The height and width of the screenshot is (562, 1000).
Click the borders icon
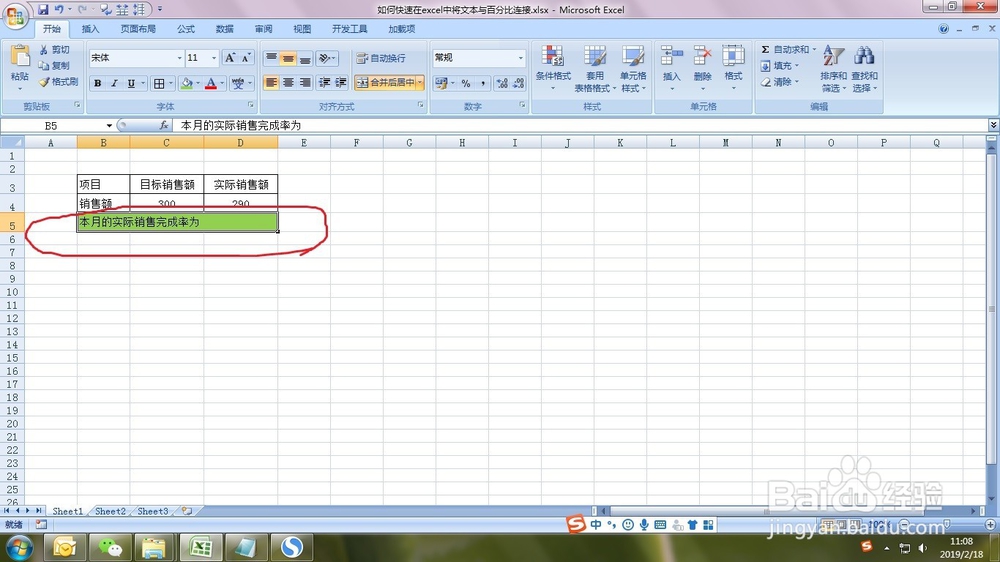(159, 83)
